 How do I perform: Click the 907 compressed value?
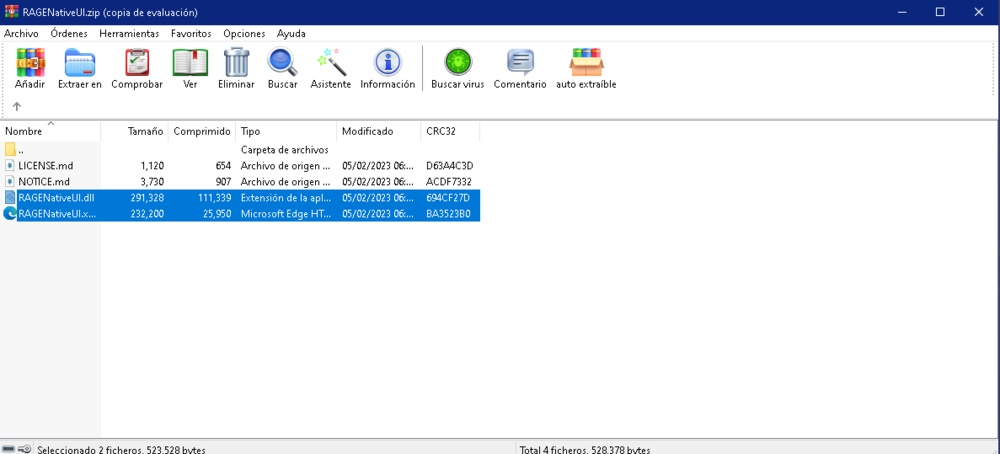[223, 182]
